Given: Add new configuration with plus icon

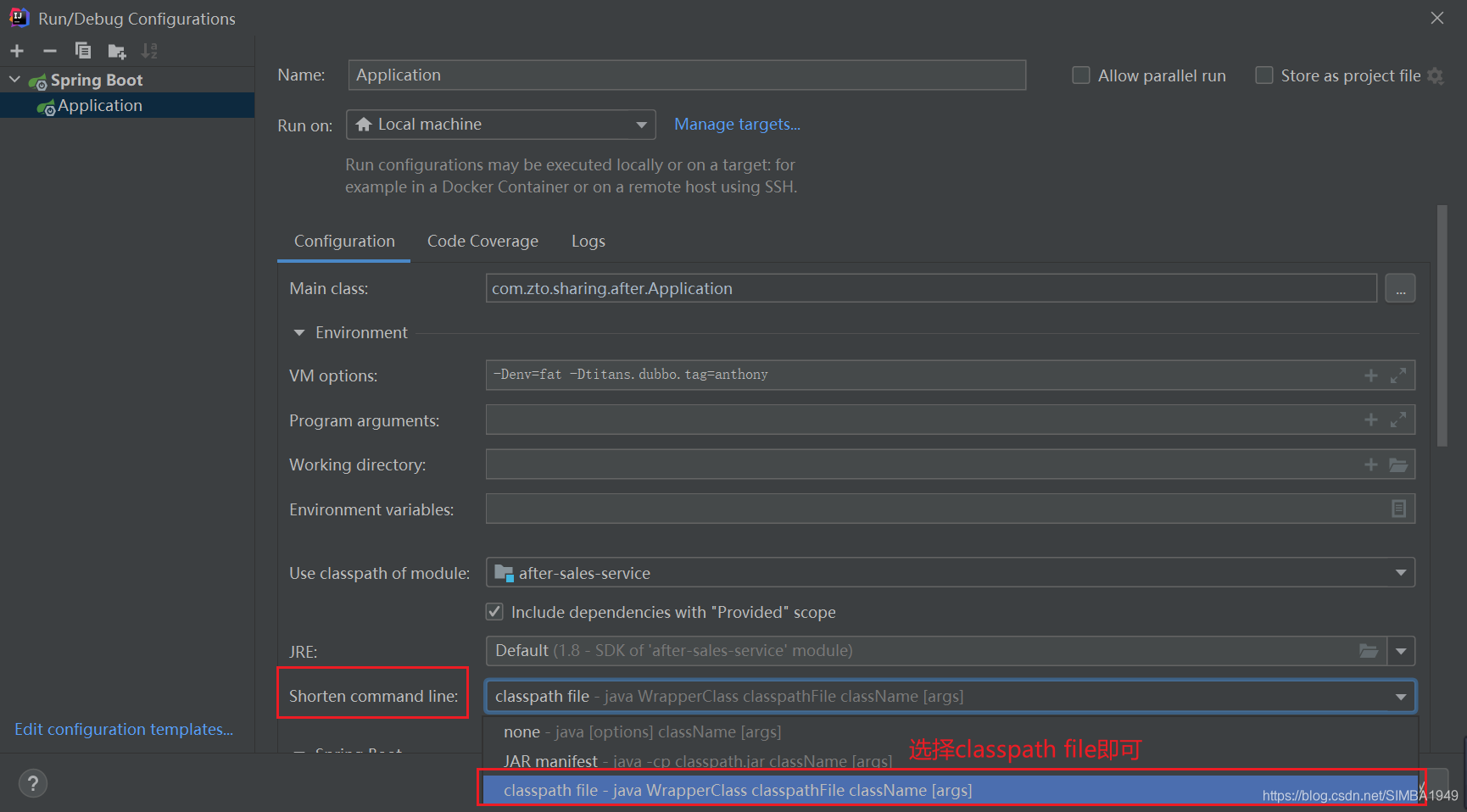Looking at the screenshot, I should [17, 51].
